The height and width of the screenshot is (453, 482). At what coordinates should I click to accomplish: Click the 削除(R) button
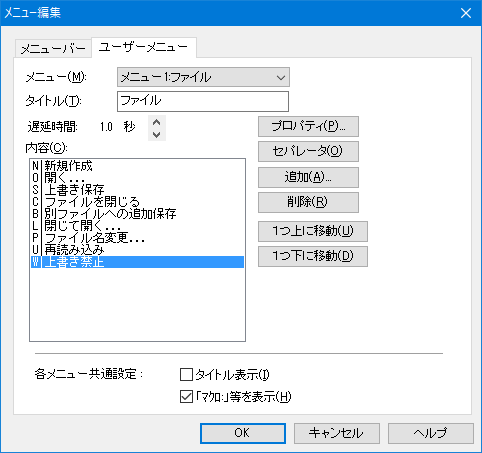[x=308, y=202]
